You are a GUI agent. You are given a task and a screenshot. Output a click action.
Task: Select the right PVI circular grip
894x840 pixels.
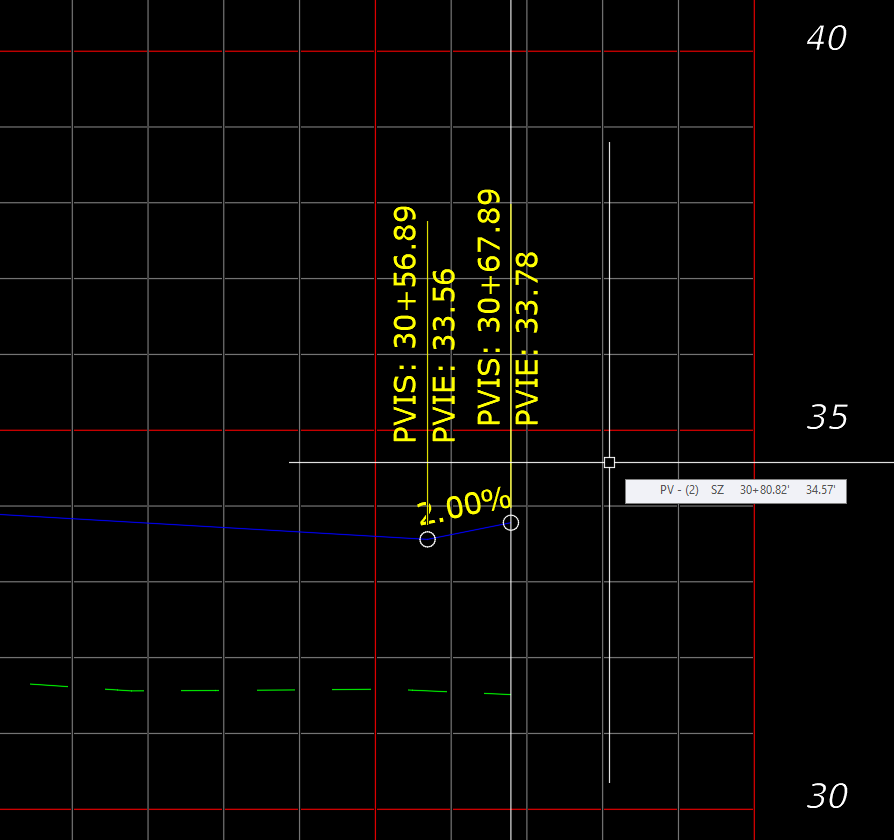coord(511,521)
